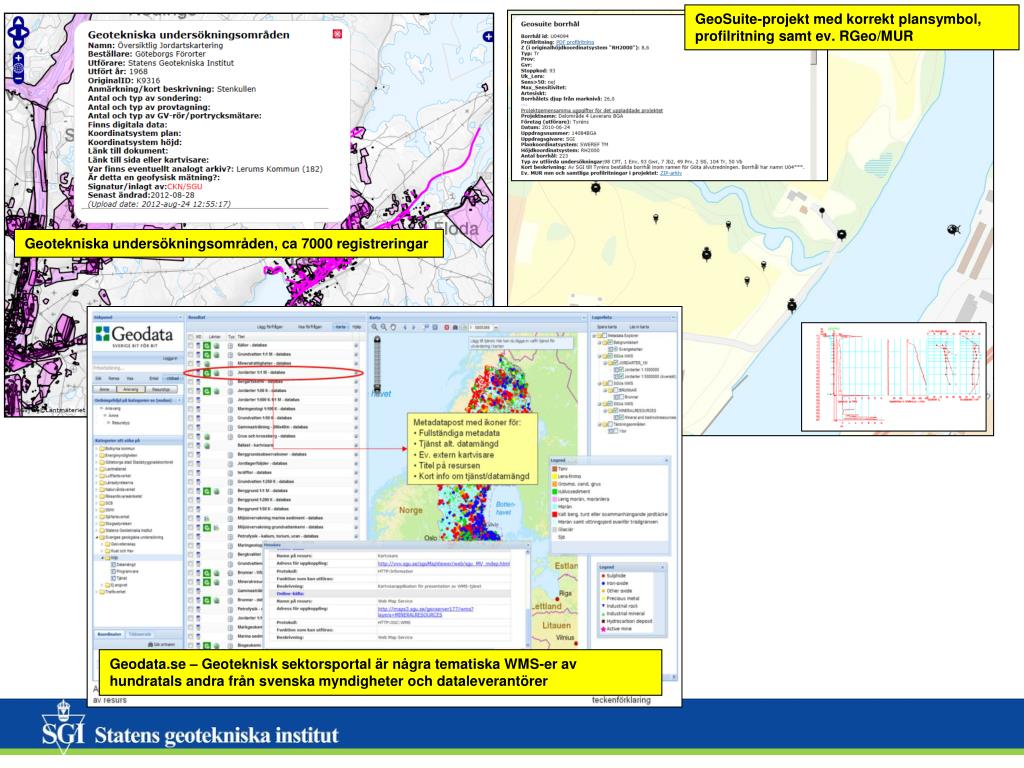Click green service icon in Berggrund 1:1 M row

(207, 490)
